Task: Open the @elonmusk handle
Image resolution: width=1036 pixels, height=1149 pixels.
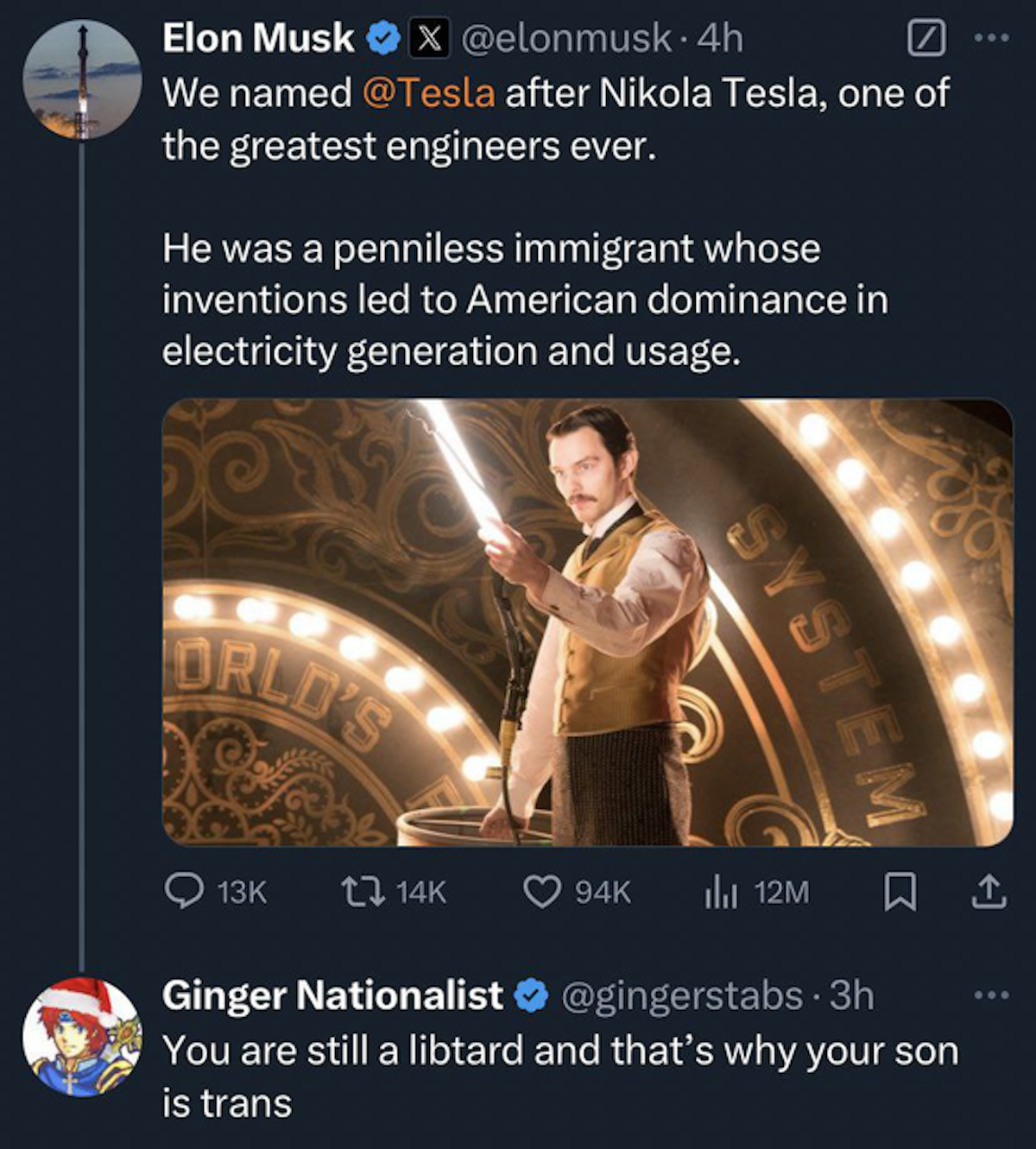Action: click(x=566, y=39)
